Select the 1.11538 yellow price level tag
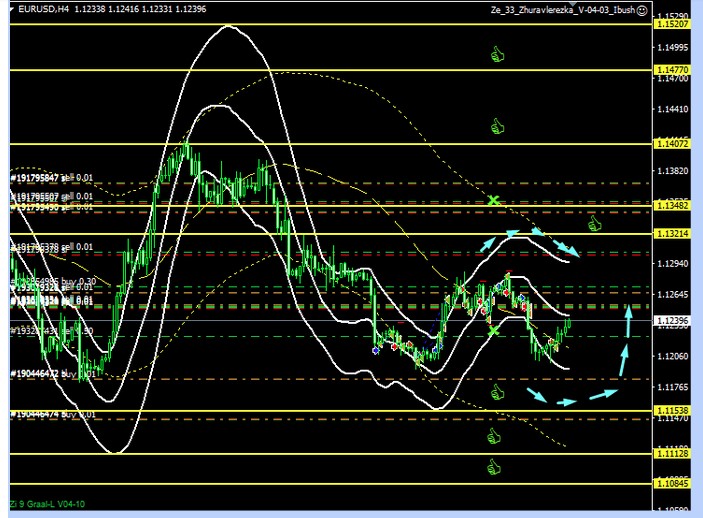Screen dimensions: 703x518 coord(672,411)
